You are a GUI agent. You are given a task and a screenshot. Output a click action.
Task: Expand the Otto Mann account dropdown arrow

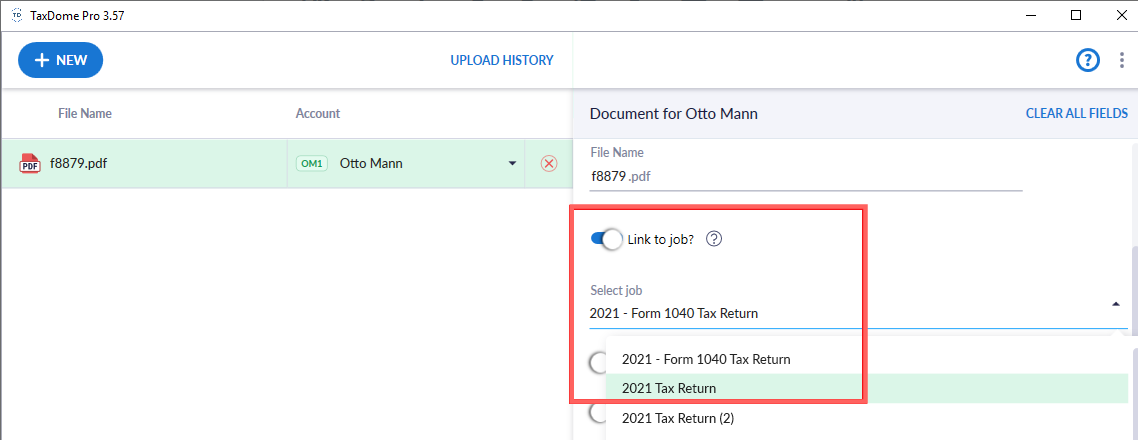[512, 163]
